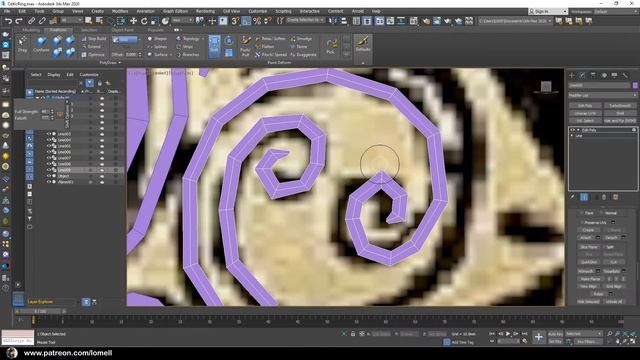Expand the PolyDraw panel arrow
640x360 pixels.
120,63
